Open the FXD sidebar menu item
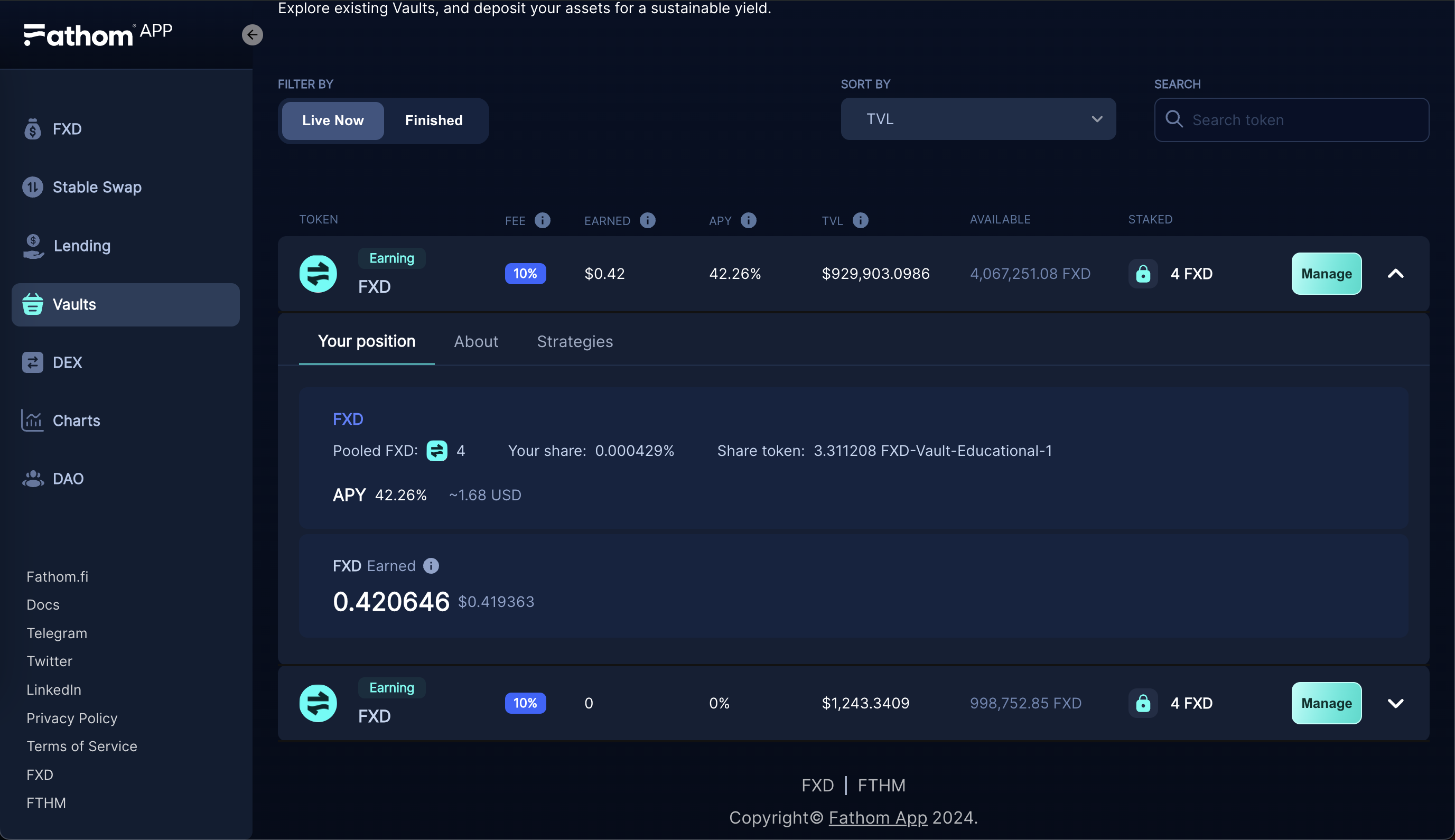This screenshot has width=1455, height=840. point(126,129)
